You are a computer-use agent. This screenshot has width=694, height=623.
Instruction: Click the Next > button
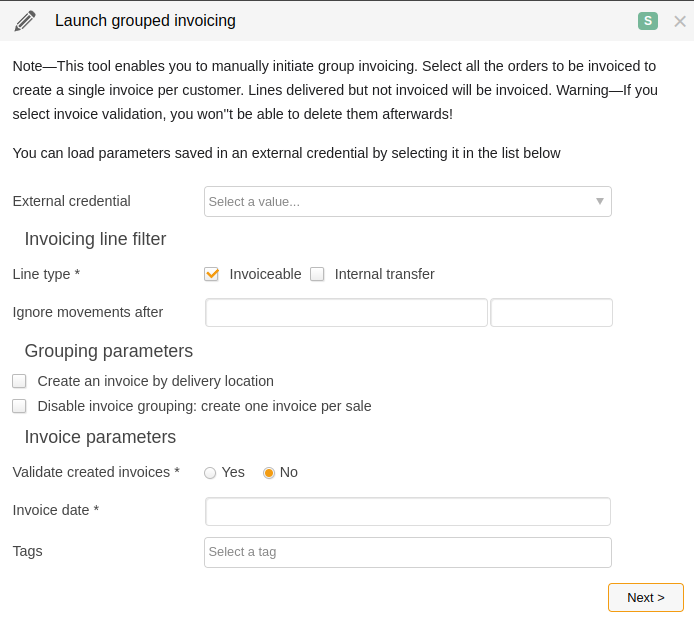(x=646, y=598)
